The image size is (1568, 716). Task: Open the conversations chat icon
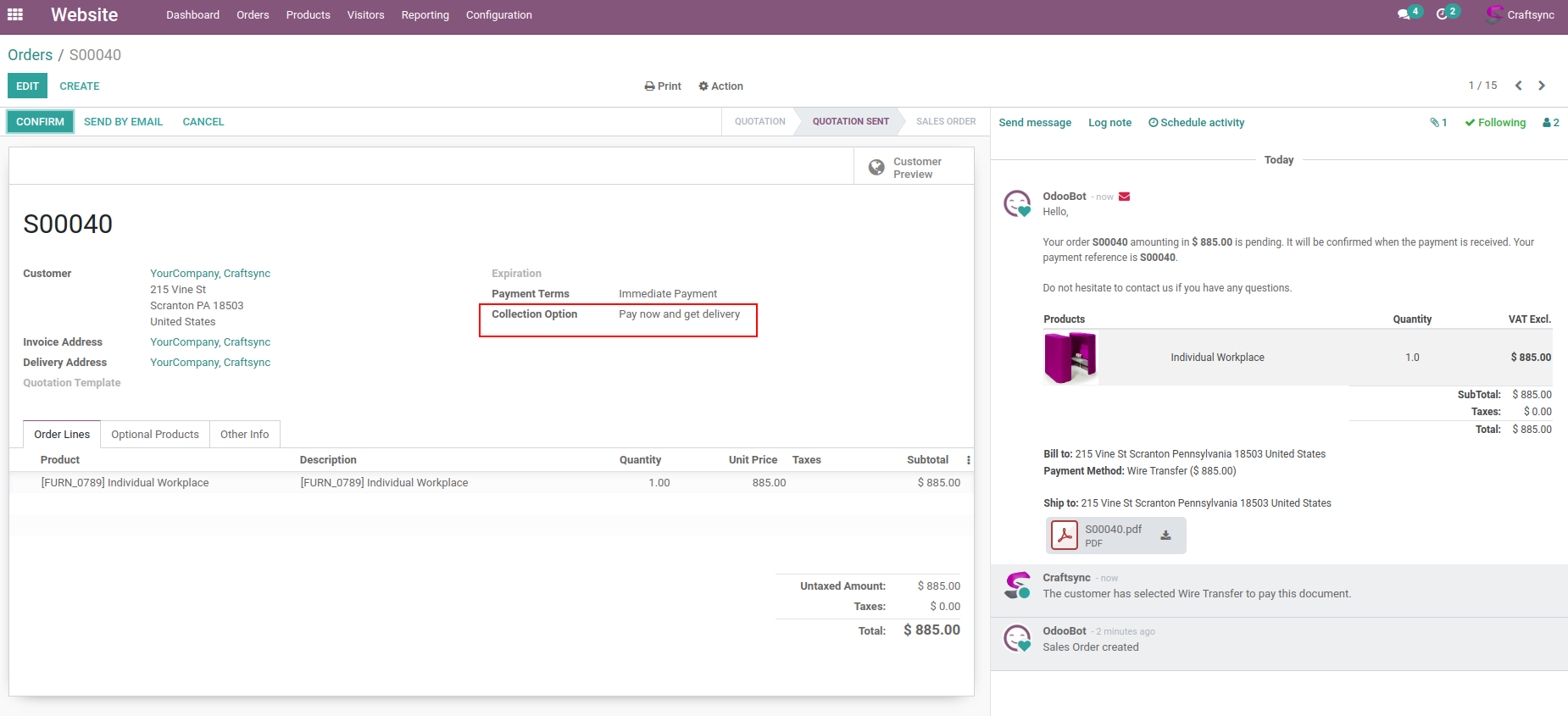1404,14
